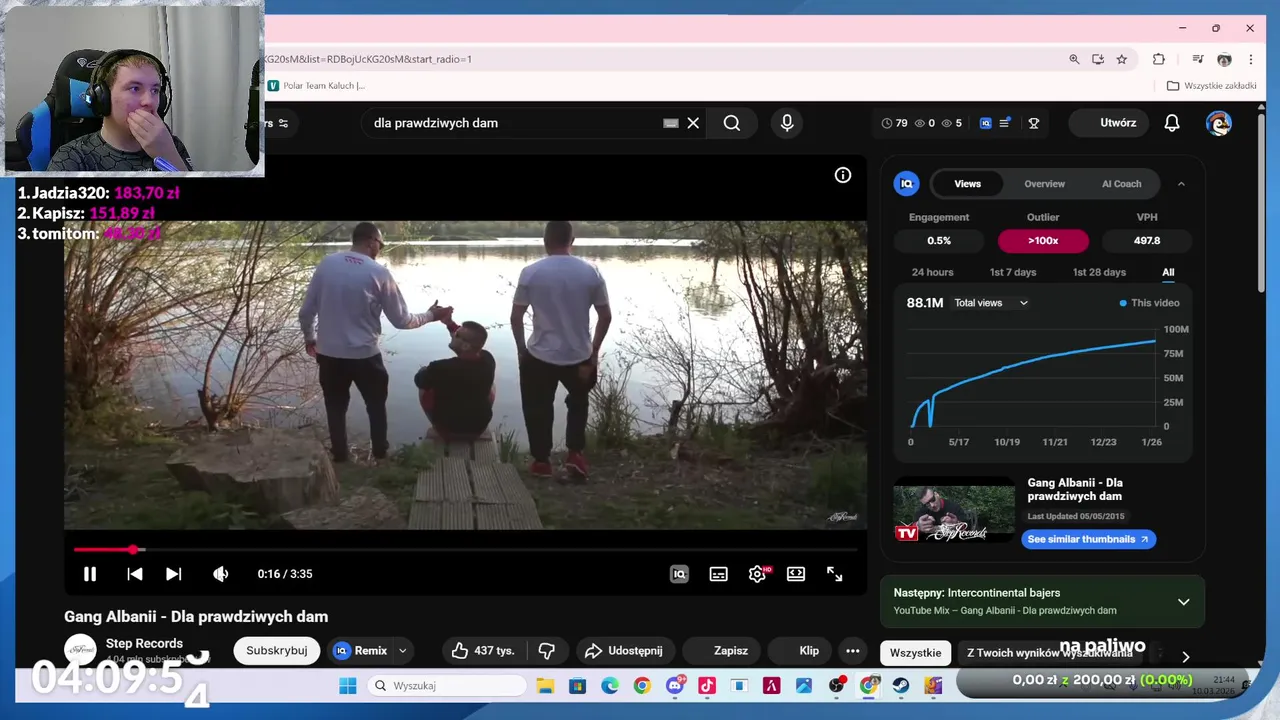Select the Views tab in vidIQ panel
Image resolution: width=1280 pixels, height=720 pixels.
(967, 184)
